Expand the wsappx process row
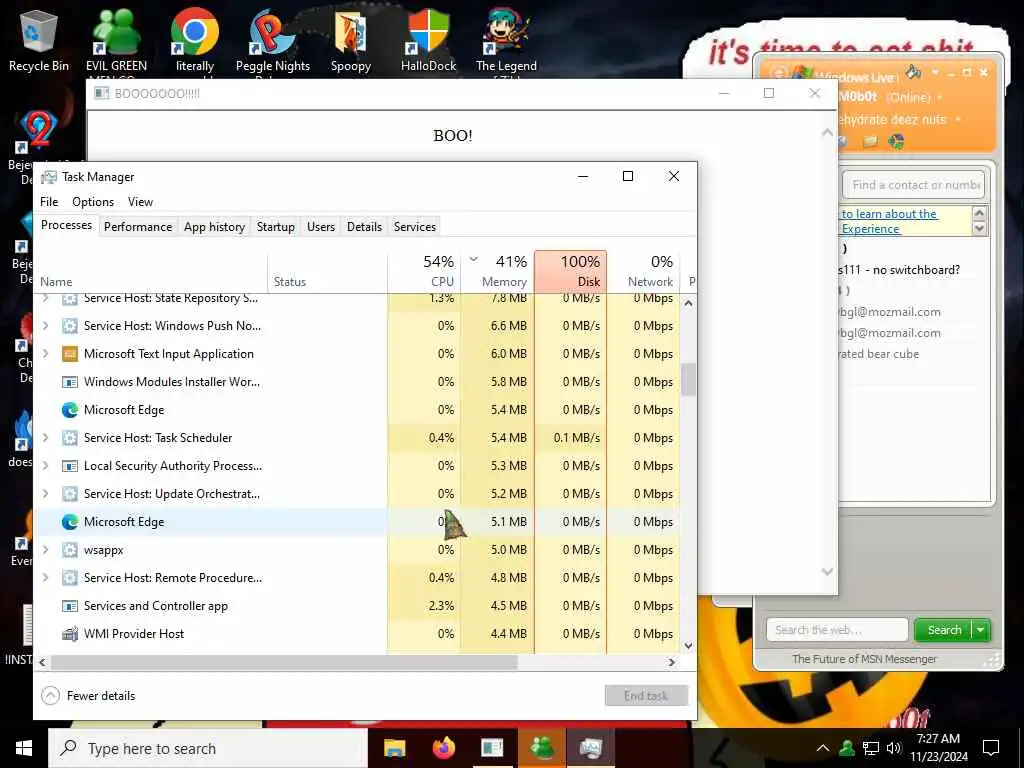Screen dimensions: 1024x768 [45, 551]
